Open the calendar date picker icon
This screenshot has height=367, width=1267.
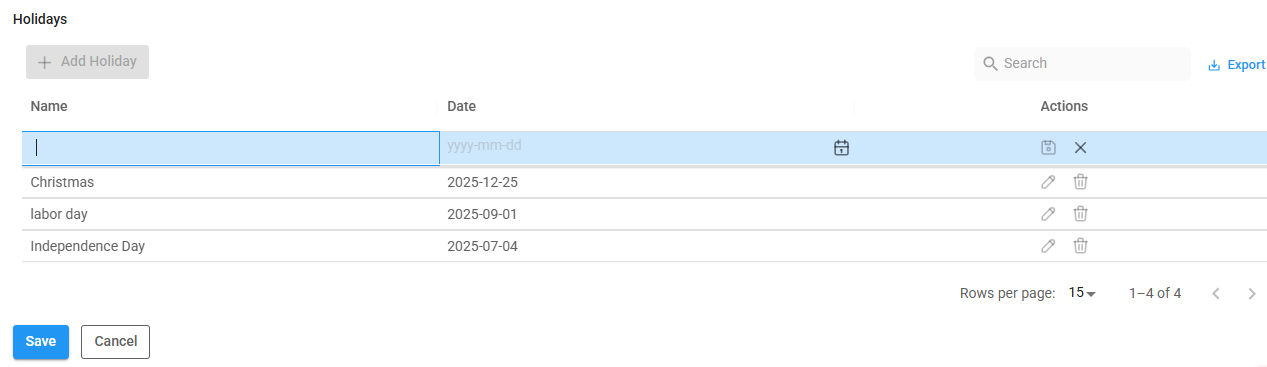tap(841, 148)
